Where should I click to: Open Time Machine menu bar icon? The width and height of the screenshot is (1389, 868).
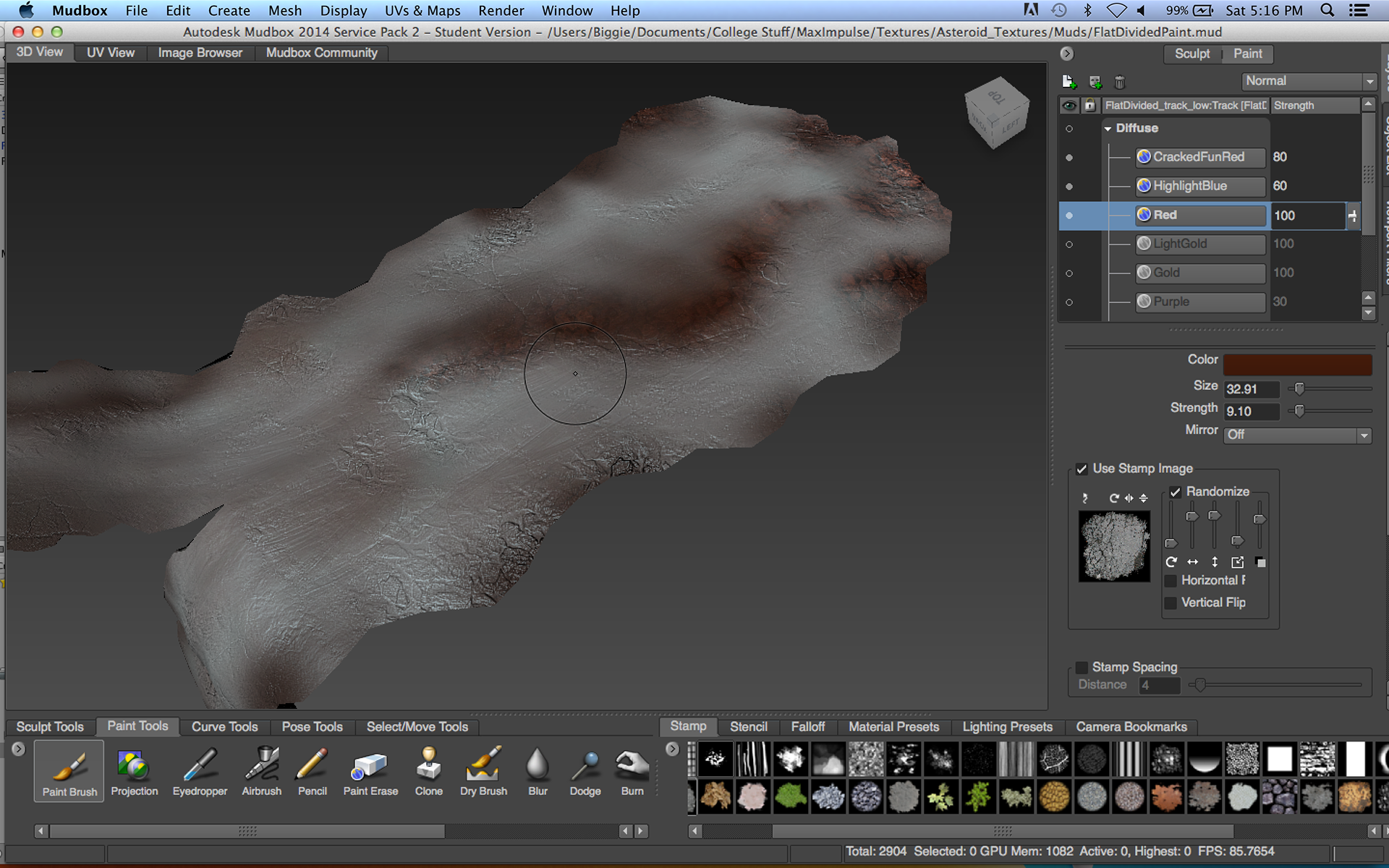coord(1058,10)
